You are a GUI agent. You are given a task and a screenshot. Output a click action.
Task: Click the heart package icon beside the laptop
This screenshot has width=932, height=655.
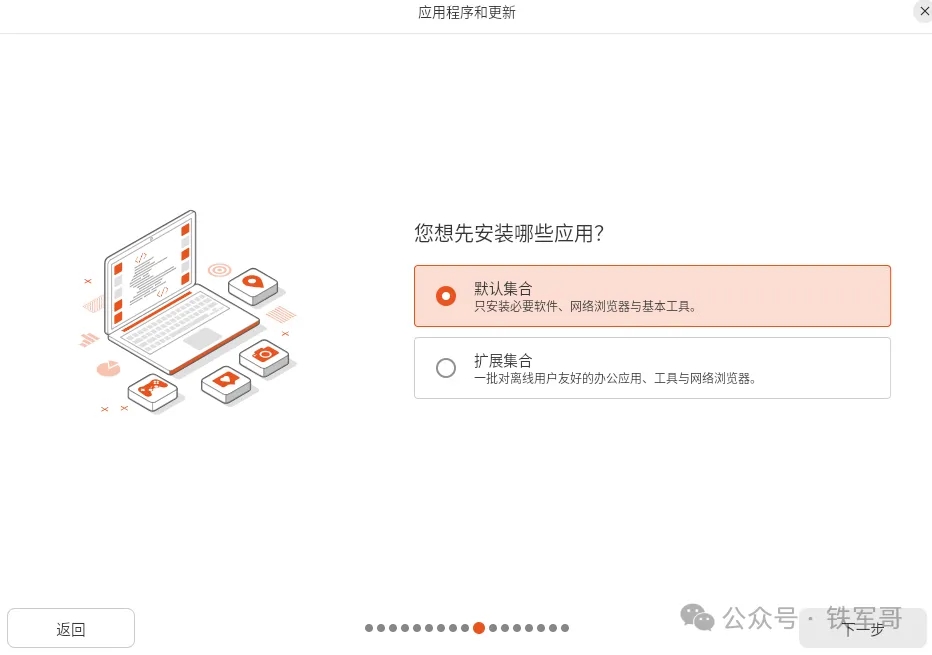point(225,379)
